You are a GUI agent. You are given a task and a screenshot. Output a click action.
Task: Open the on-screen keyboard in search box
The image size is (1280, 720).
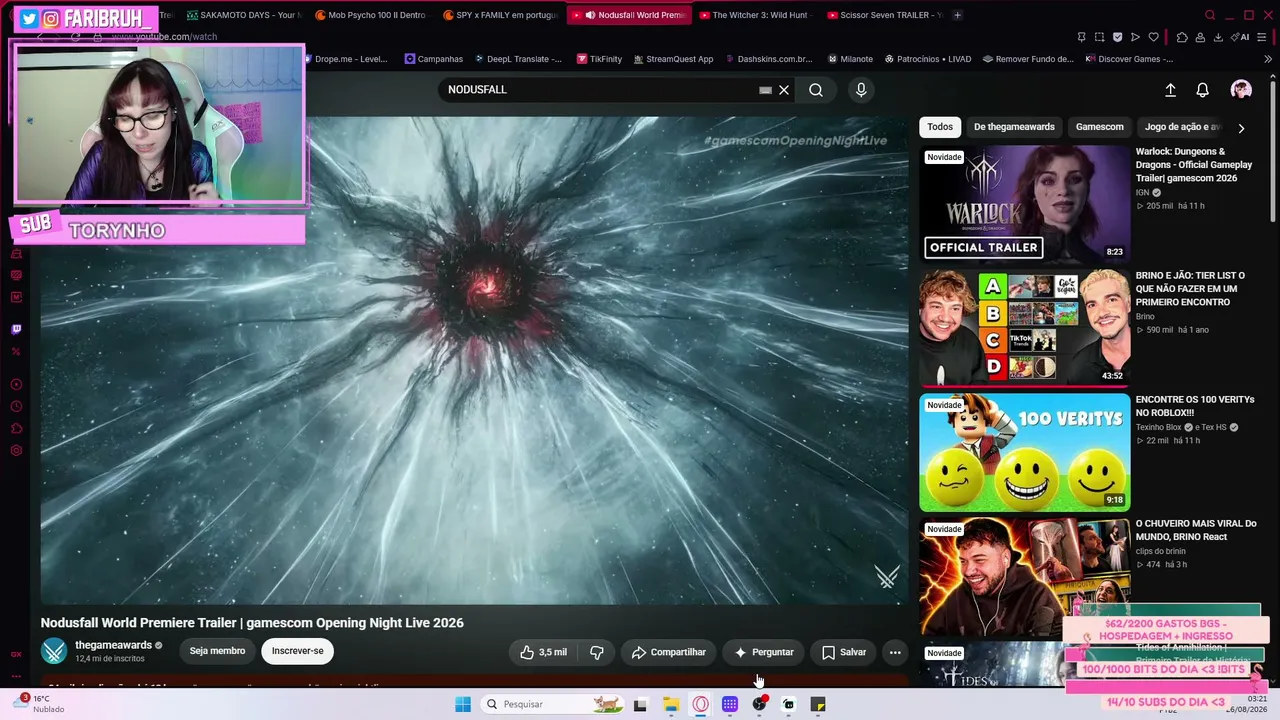coord(765,90)
